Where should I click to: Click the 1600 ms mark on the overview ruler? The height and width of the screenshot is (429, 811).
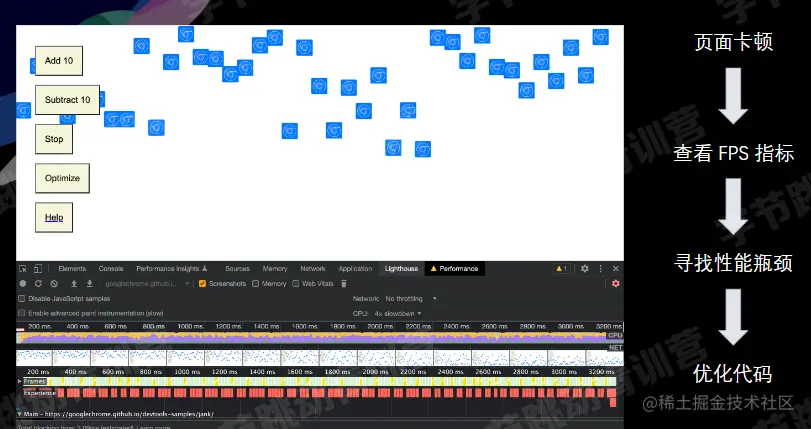304,327
